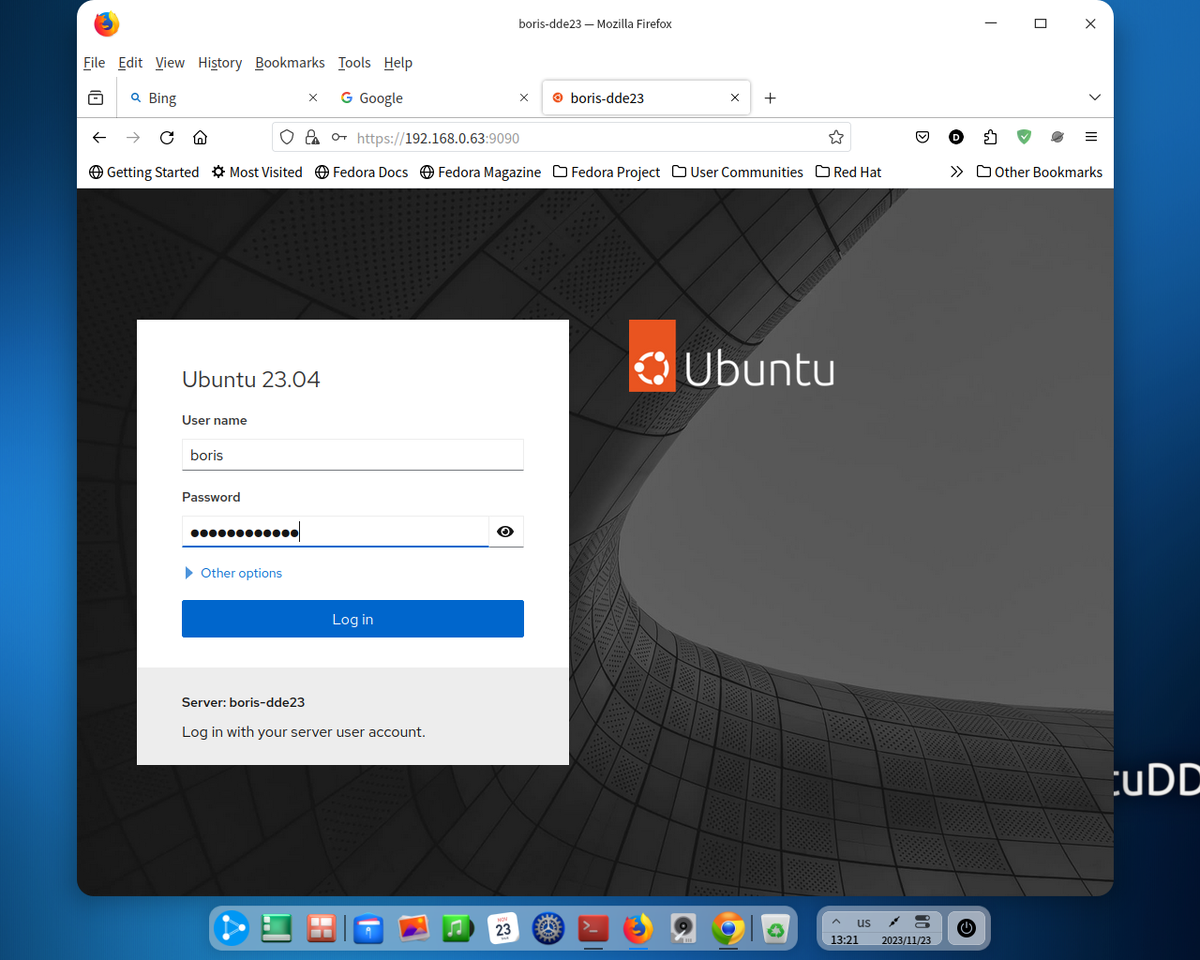Open the Save to Pocket icon

[x=922, y=137]
